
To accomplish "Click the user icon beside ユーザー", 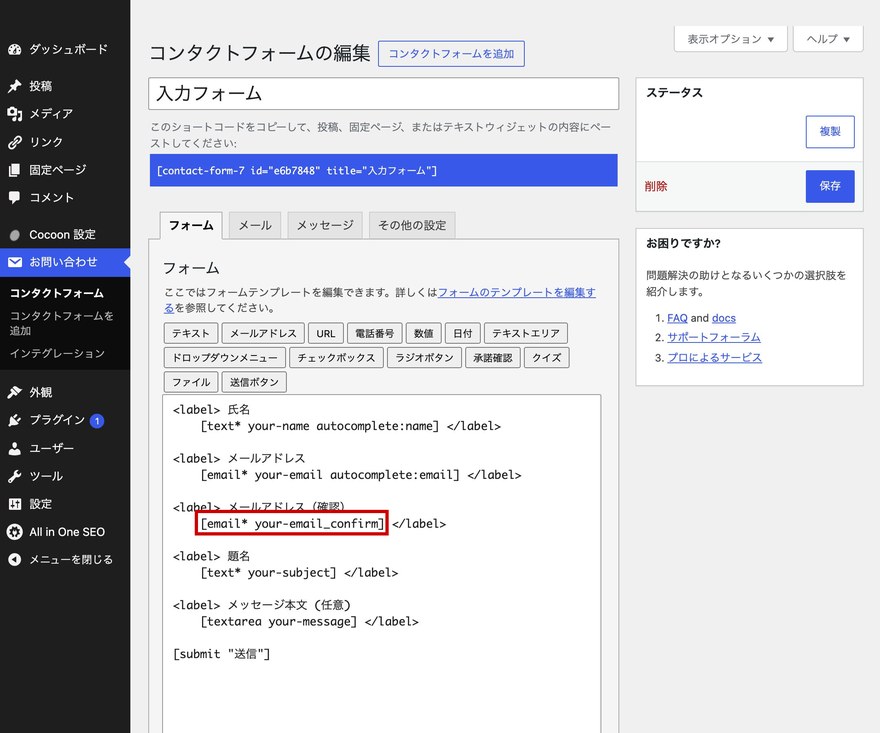I will pyautogui.click(x=15, y=448).
